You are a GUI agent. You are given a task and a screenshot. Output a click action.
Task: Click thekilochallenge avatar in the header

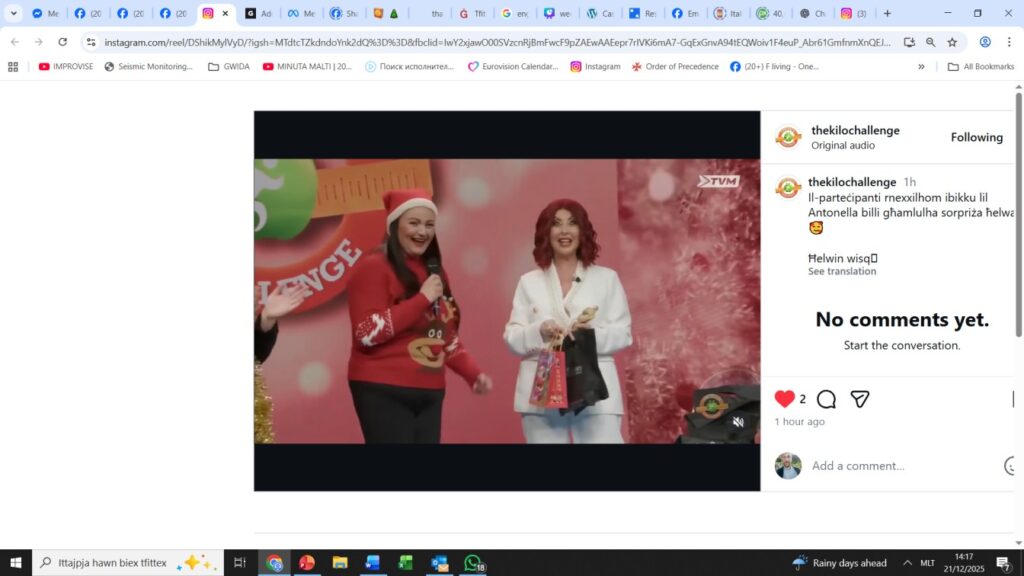click(788, 137)
